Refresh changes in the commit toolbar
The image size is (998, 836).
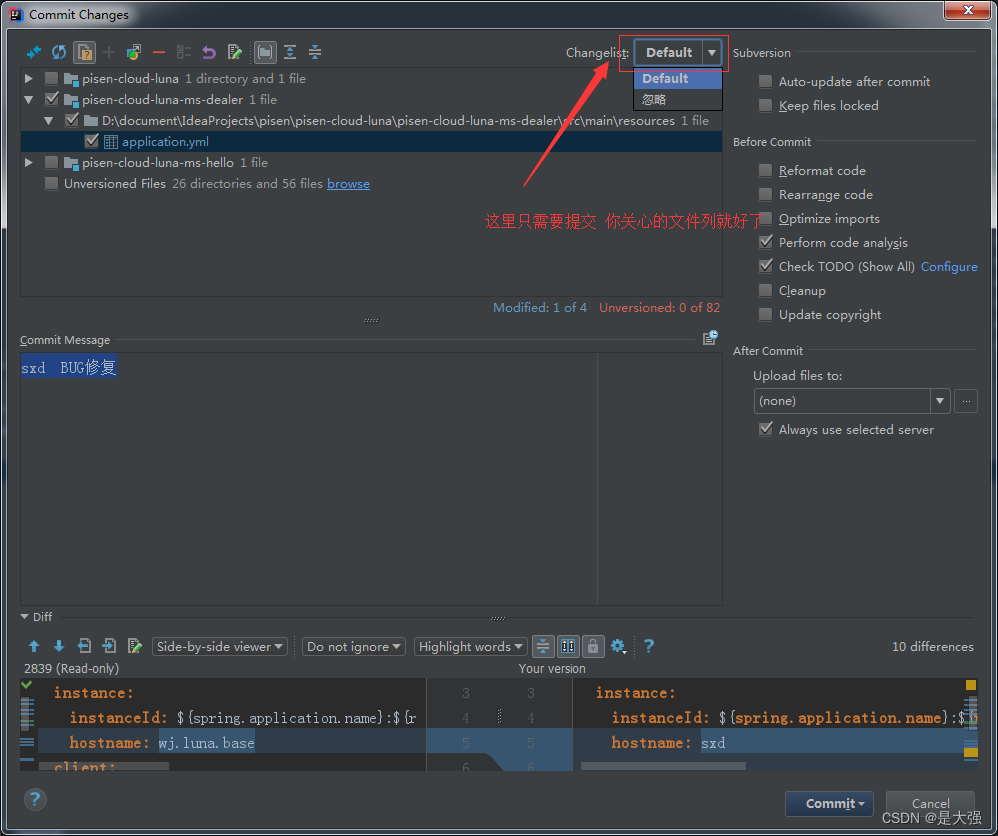tap(59, 52)
